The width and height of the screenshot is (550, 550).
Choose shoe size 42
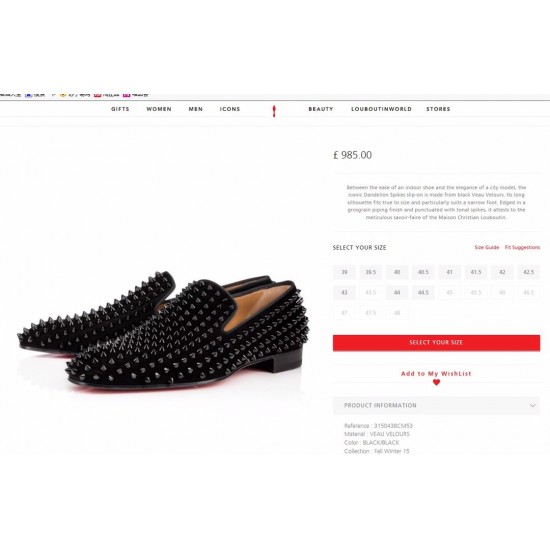tap(502, 272)
